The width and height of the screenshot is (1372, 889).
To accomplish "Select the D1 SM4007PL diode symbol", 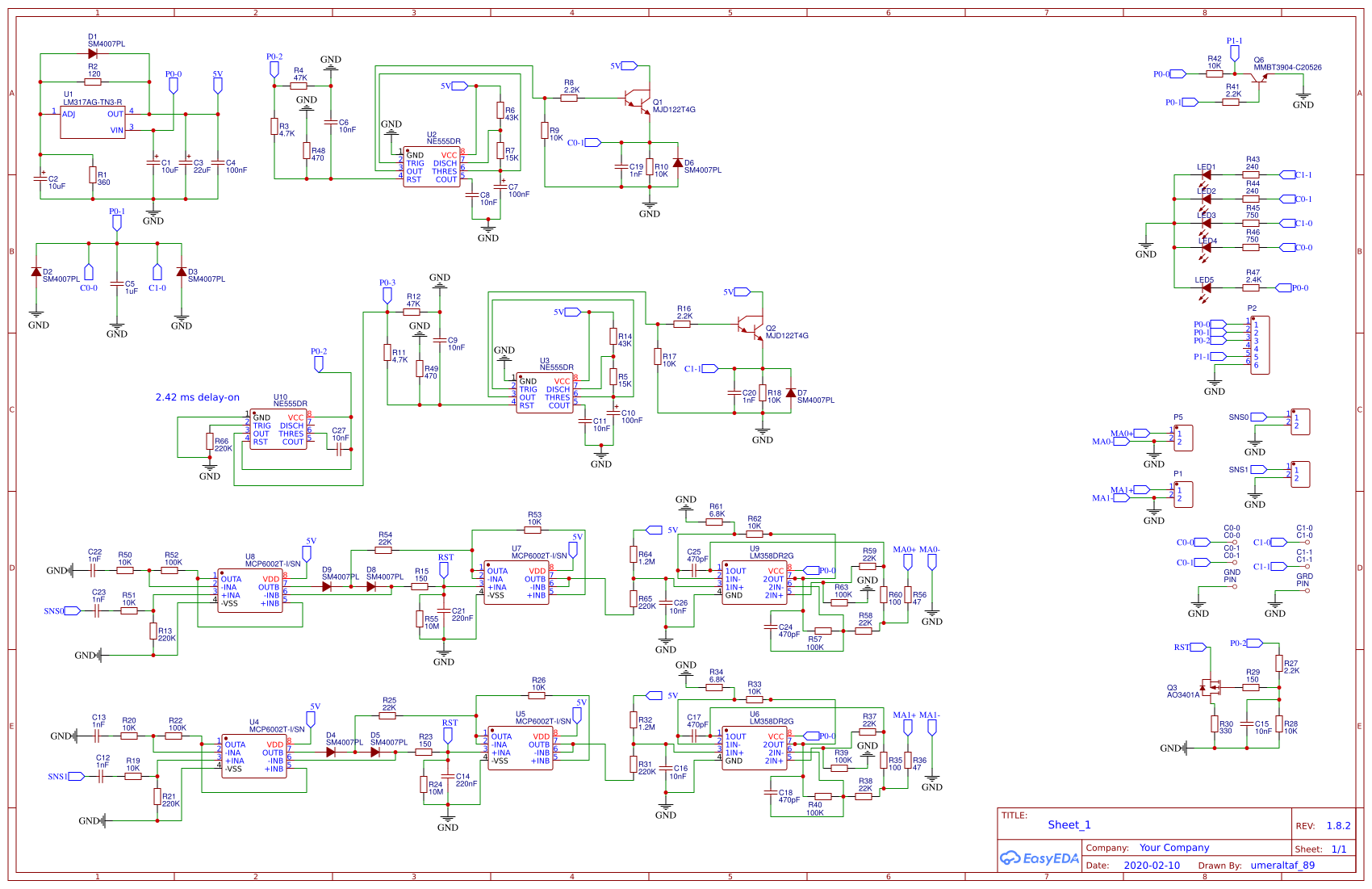I will click(x=93, y=54).
